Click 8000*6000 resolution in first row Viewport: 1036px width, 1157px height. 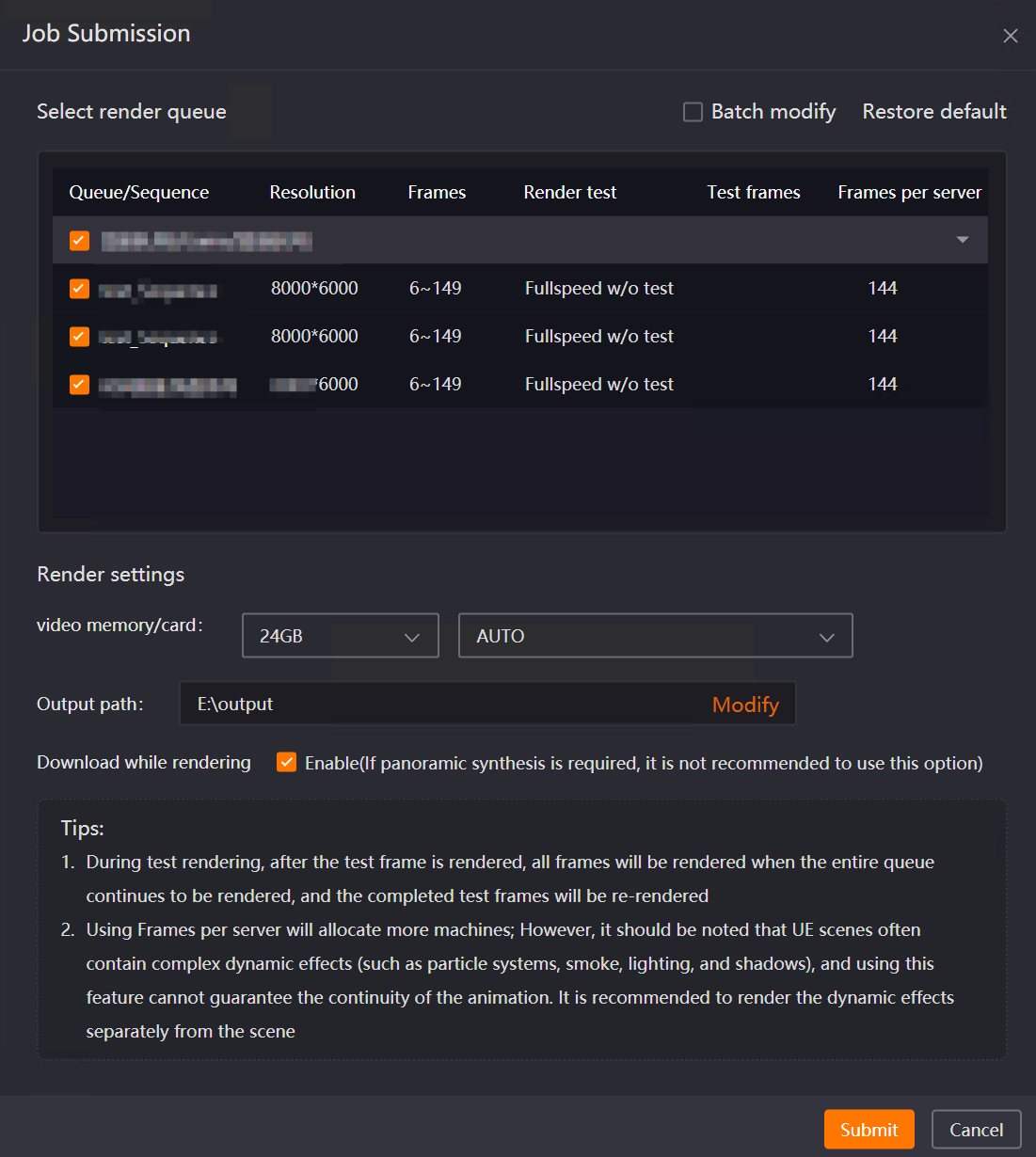314,288
